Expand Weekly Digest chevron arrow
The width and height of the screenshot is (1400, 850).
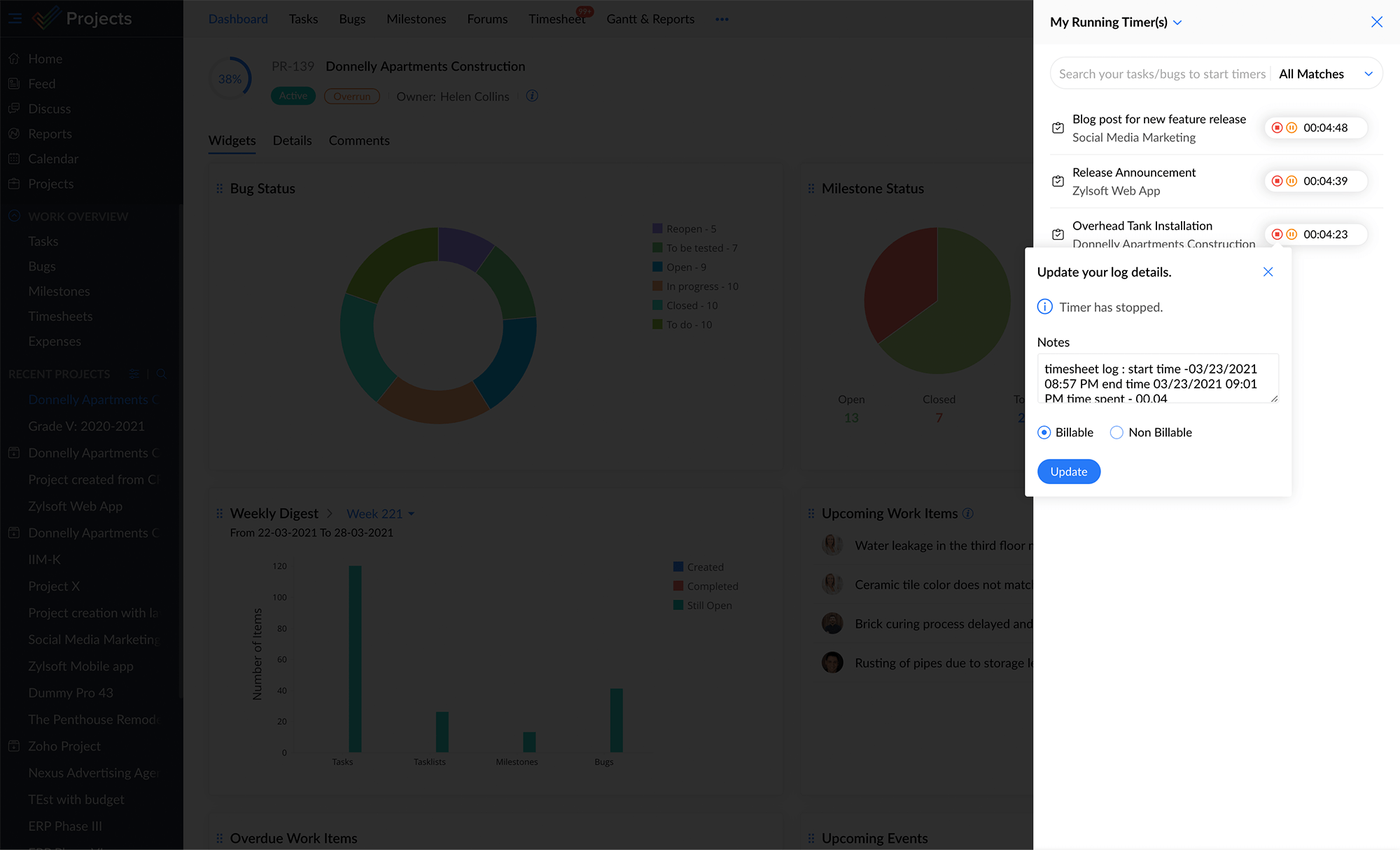tap(330, 513)
